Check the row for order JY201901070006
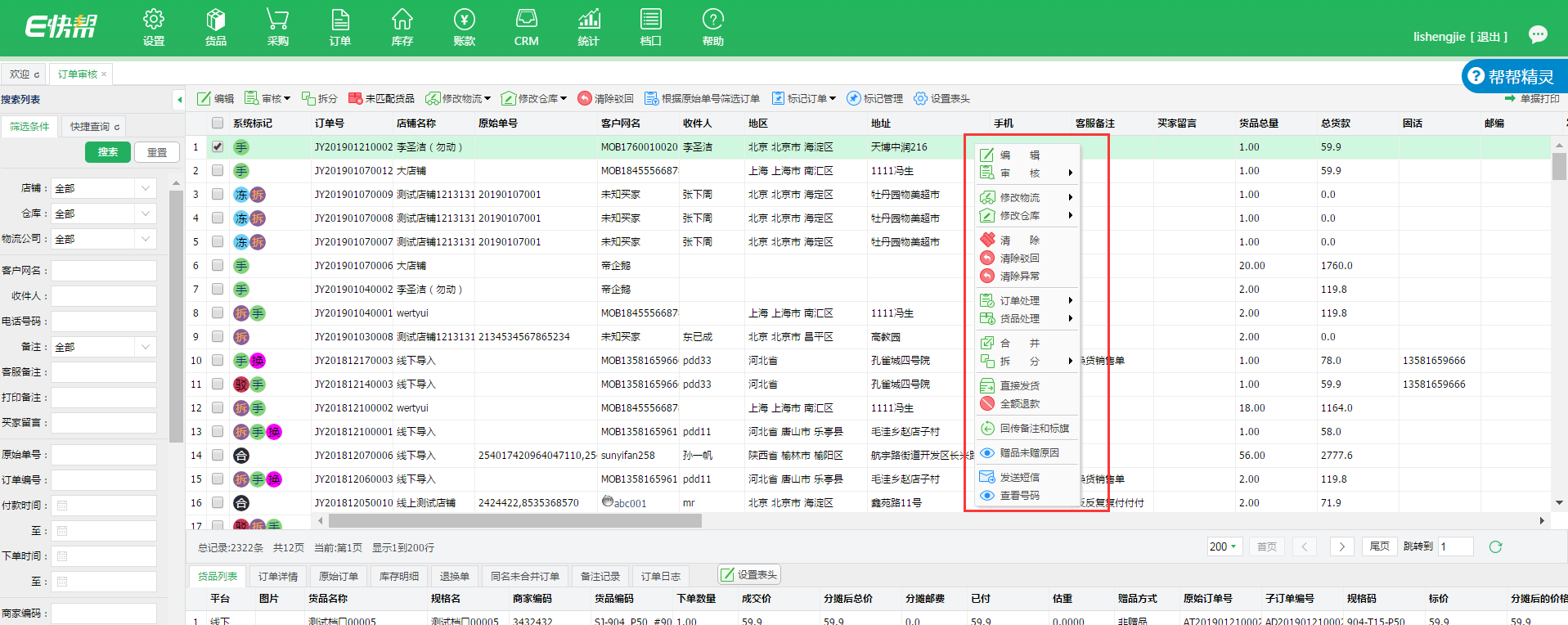 [218, 265]
